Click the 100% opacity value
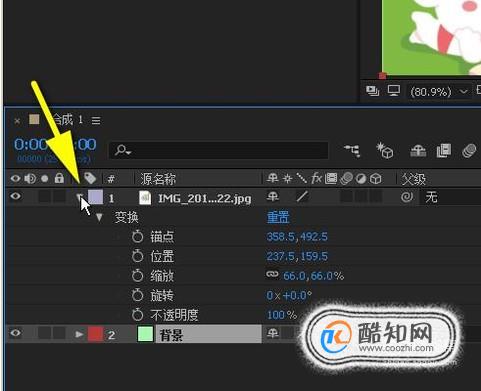This screenshot has width=481, height=391. 281,315
